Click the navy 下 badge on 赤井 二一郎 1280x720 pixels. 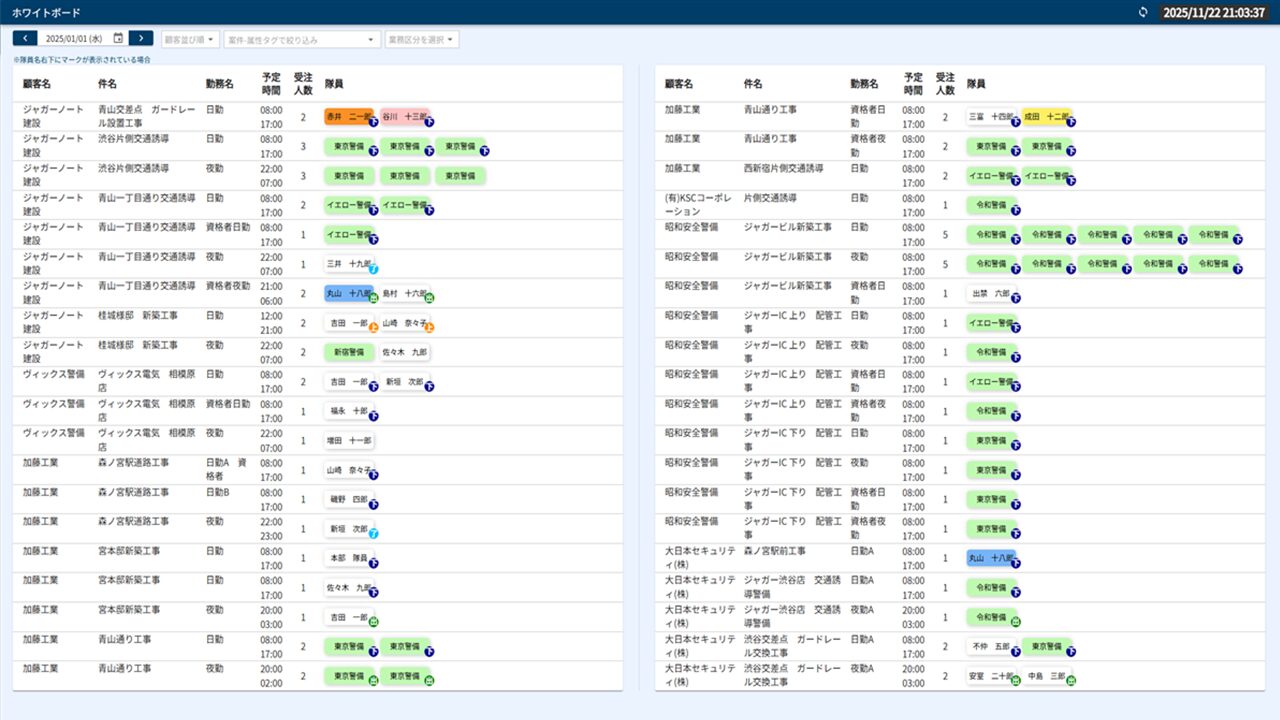click(373, 122)
